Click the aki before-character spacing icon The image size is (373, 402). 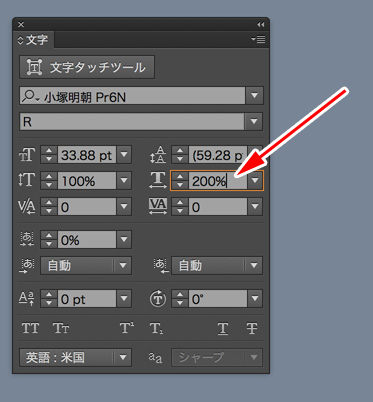[27, 266]
